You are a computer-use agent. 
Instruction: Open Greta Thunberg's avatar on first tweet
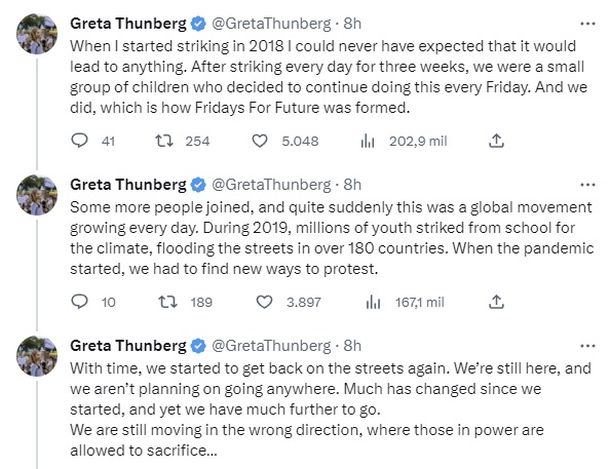(35, 37)
